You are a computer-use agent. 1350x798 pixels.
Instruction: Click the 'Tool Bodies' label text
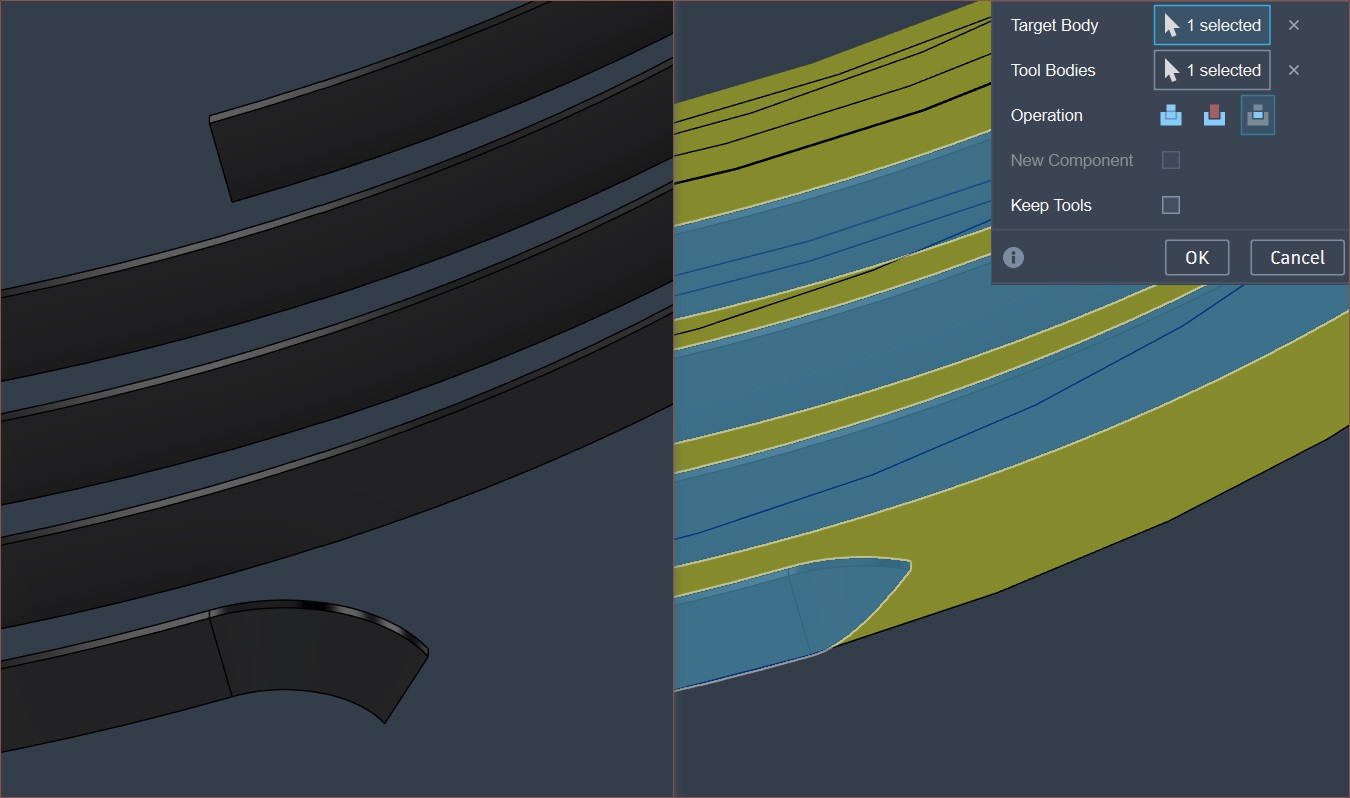point(1052,70)
